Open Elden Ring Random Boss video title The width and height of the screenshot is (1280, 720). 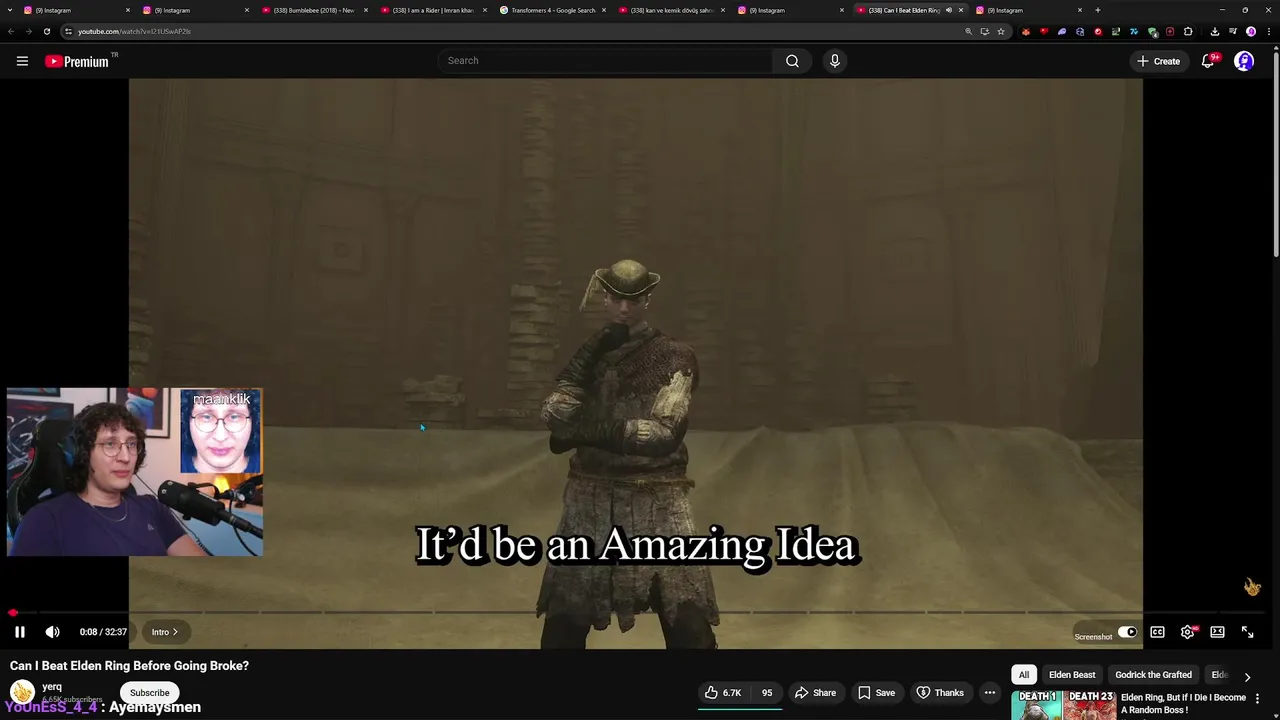tap(1183, 704)
